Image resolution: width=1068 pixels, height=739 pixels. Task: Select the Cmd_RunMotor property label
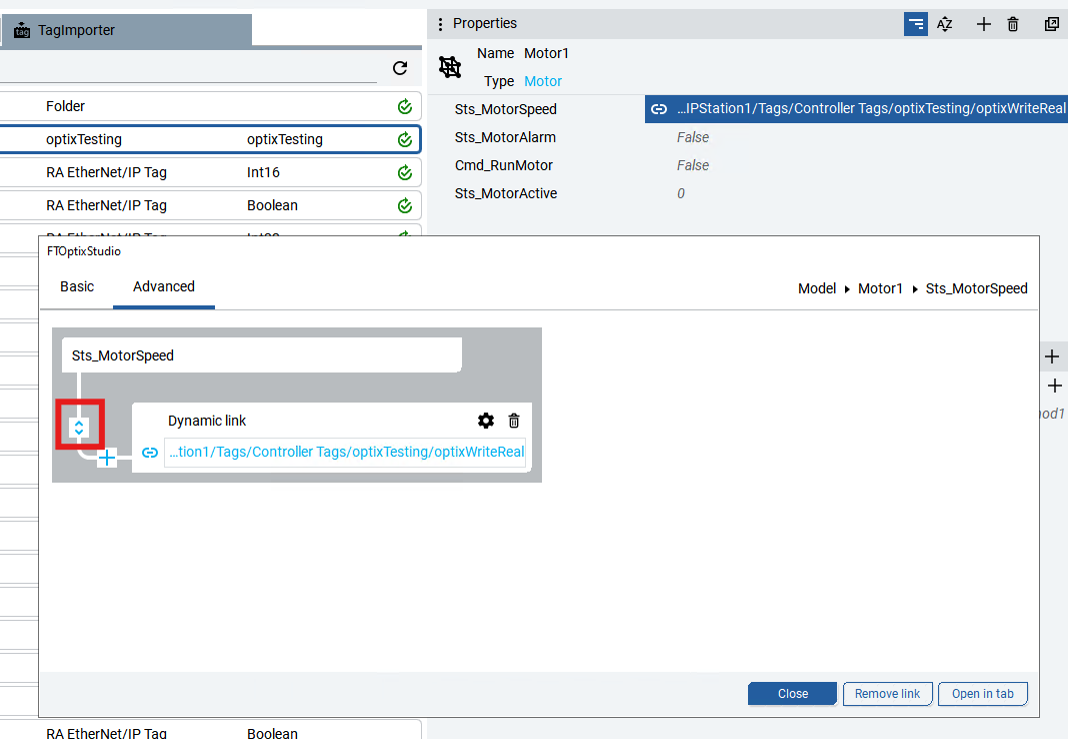point(503,166)
